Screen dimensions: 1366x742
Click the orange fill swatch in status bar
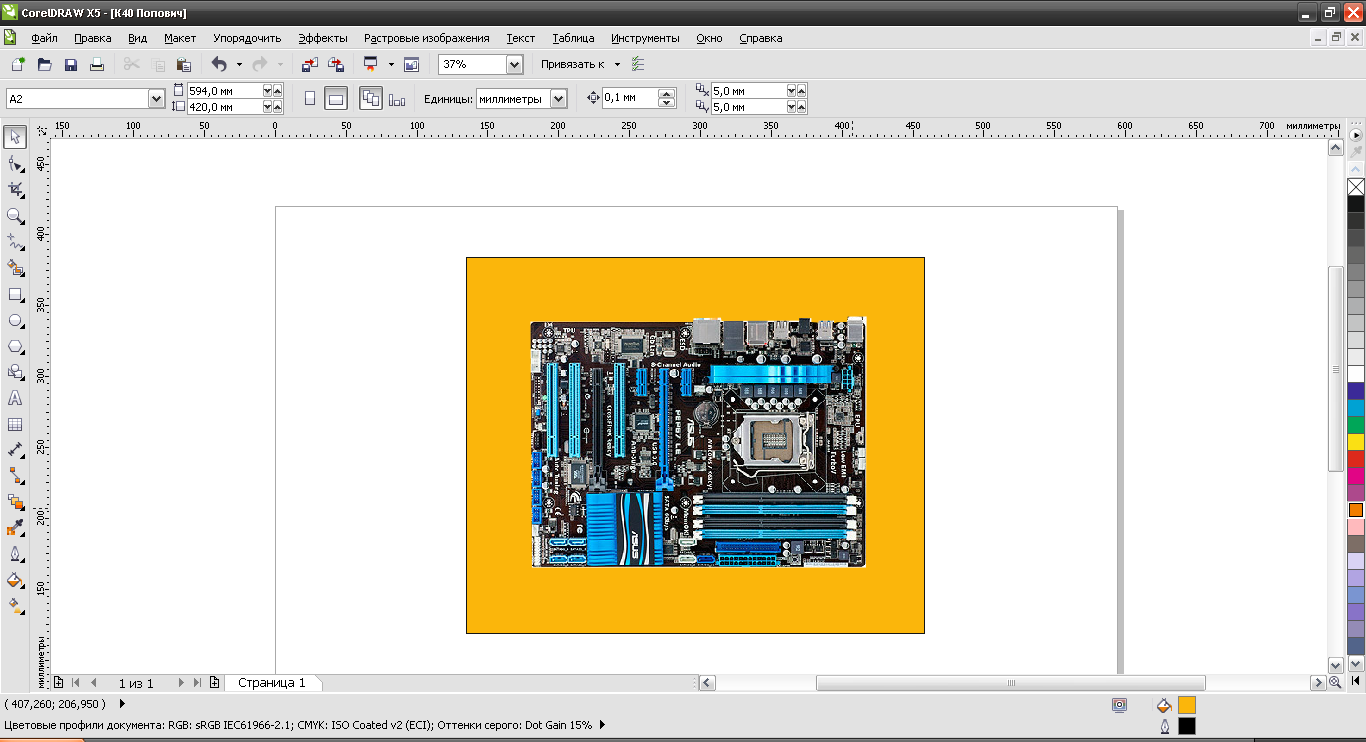point(1187,705)
